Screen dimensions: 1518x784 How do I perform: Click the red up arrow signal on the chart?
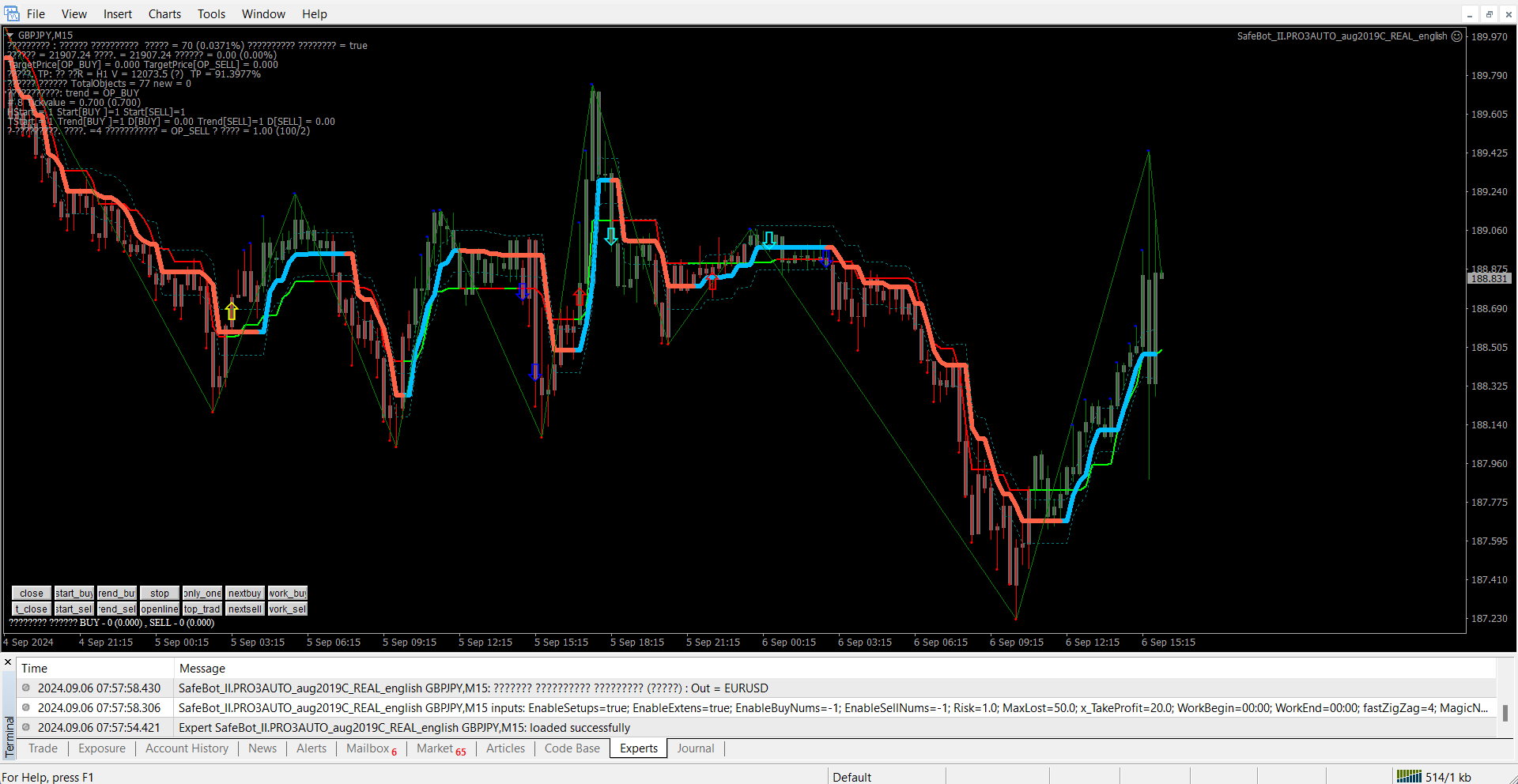coord(580,297)
